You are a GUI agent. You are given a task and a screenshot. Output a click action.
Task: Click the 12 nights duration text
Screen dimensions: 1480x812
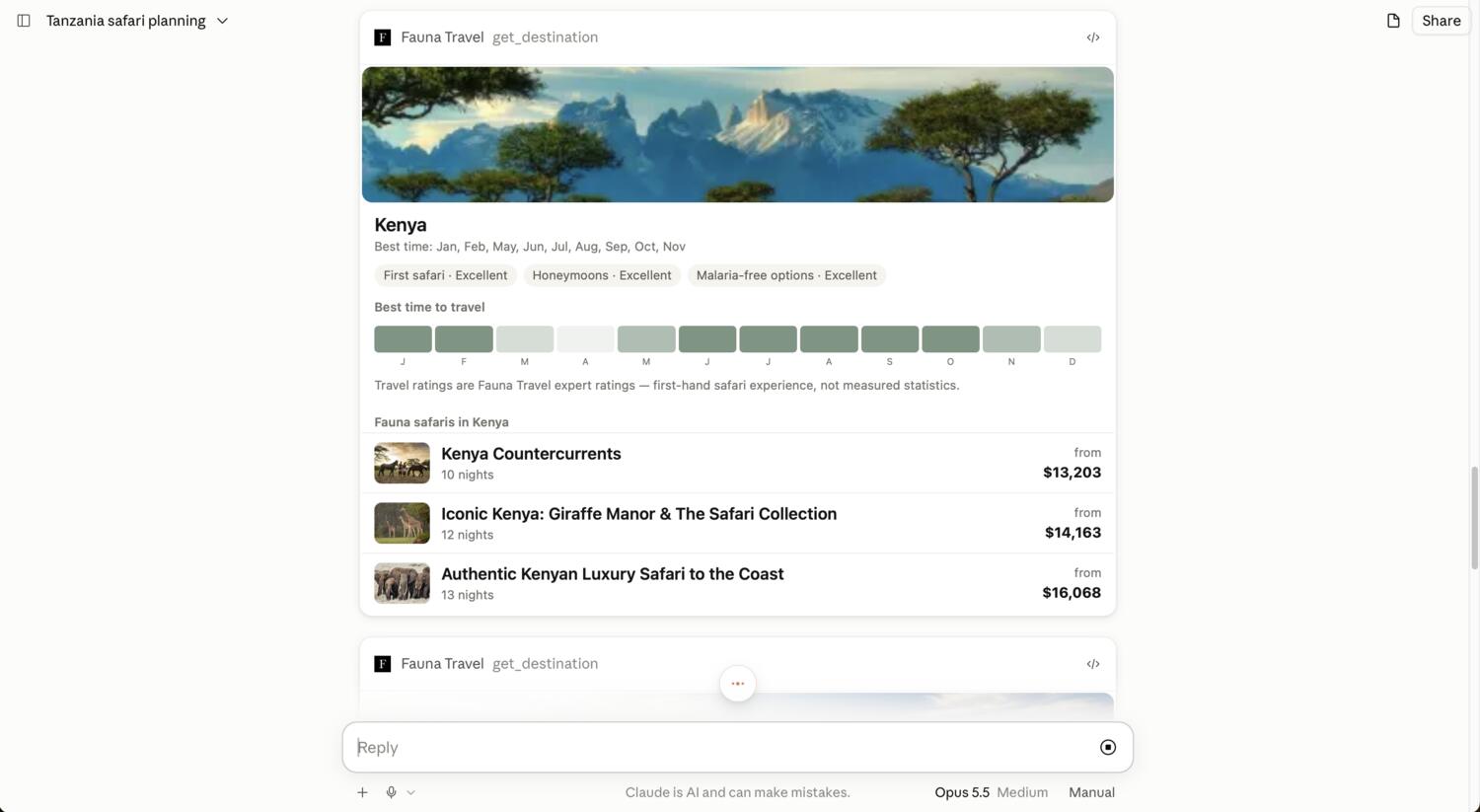(x=468, y=535)
